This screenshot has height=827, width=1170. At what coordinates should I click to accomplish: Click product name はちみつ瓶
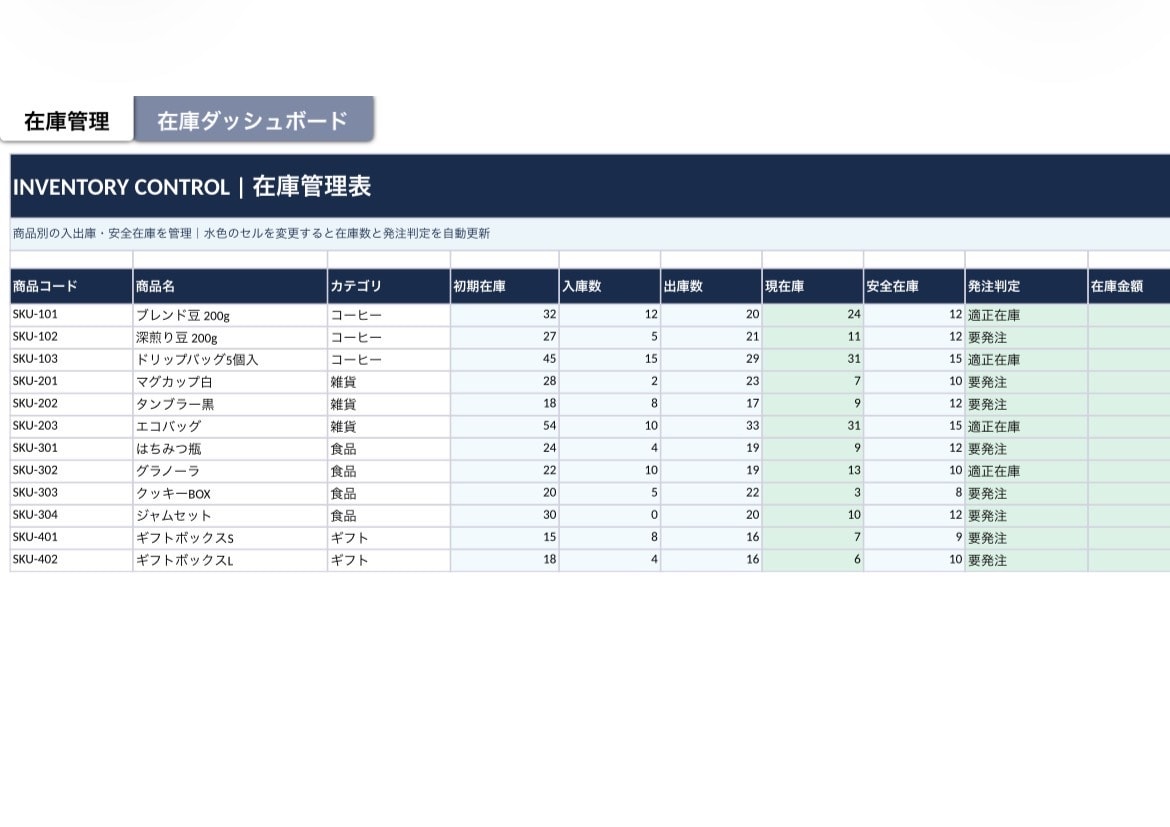(x=230, y=449)
